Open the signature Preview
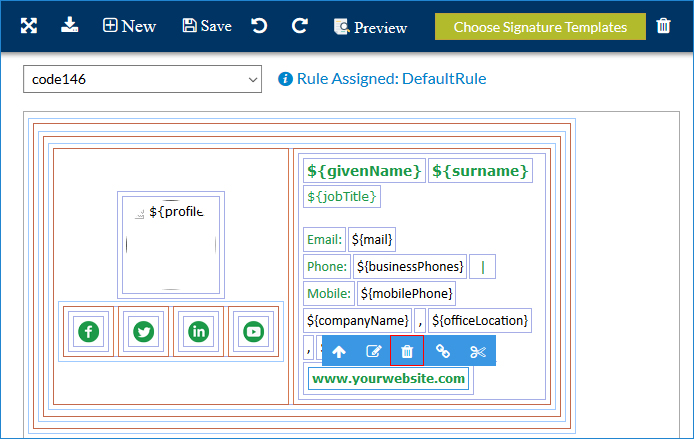Image resolution: width=694 pixels, height=439 pixels. click(370, 27)
